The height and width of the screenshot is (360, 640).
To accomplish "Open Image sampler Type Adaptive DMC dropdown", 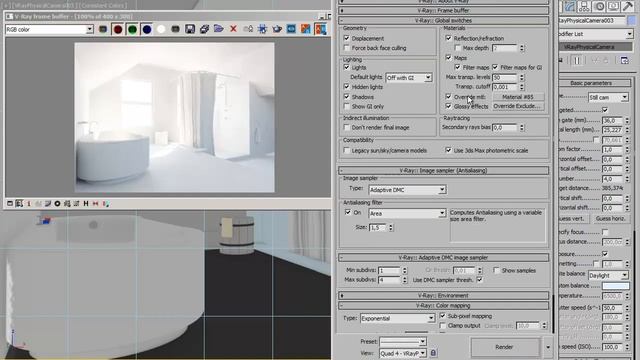I will [407, 190].
